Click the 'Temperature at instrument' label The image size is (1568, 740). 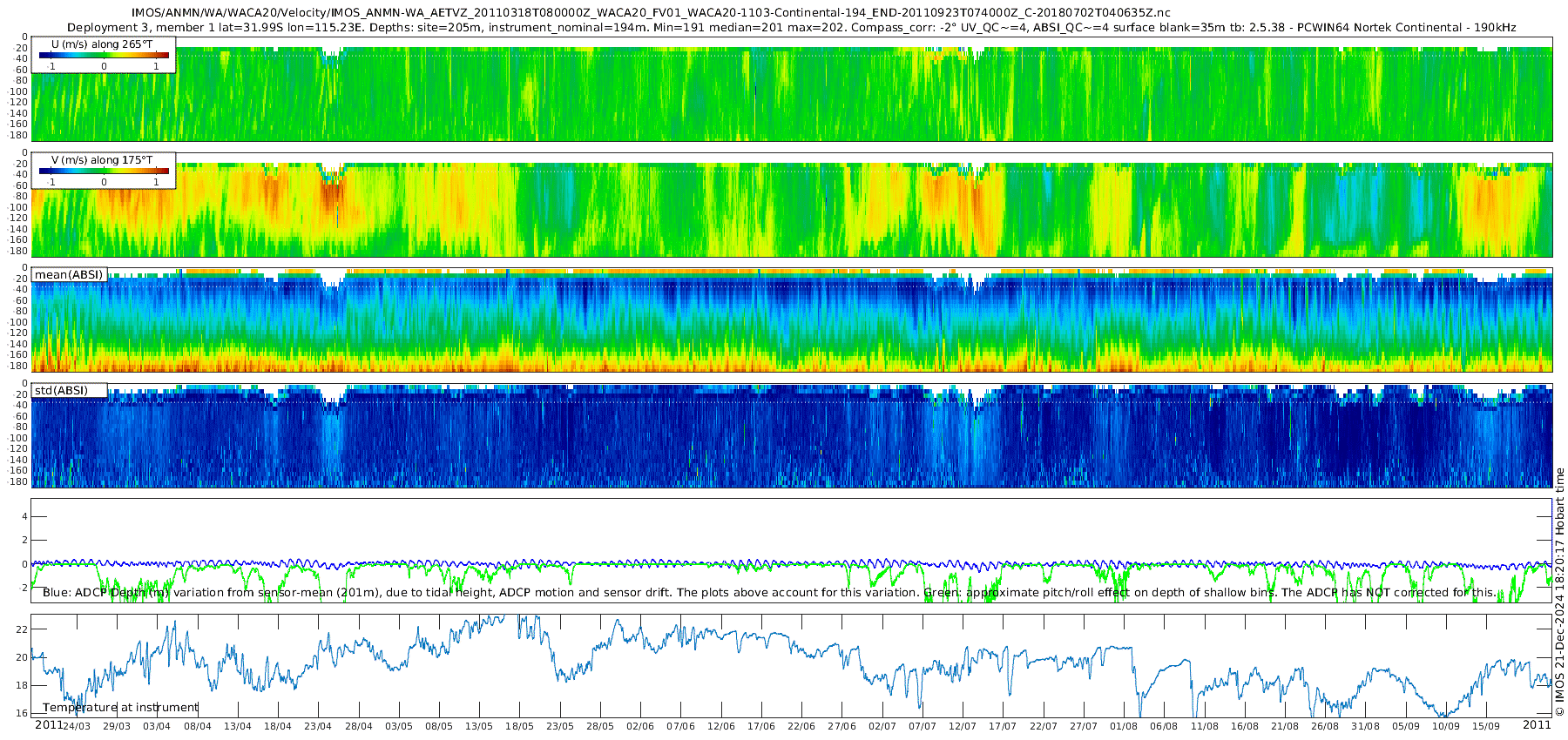click(120, 708)
